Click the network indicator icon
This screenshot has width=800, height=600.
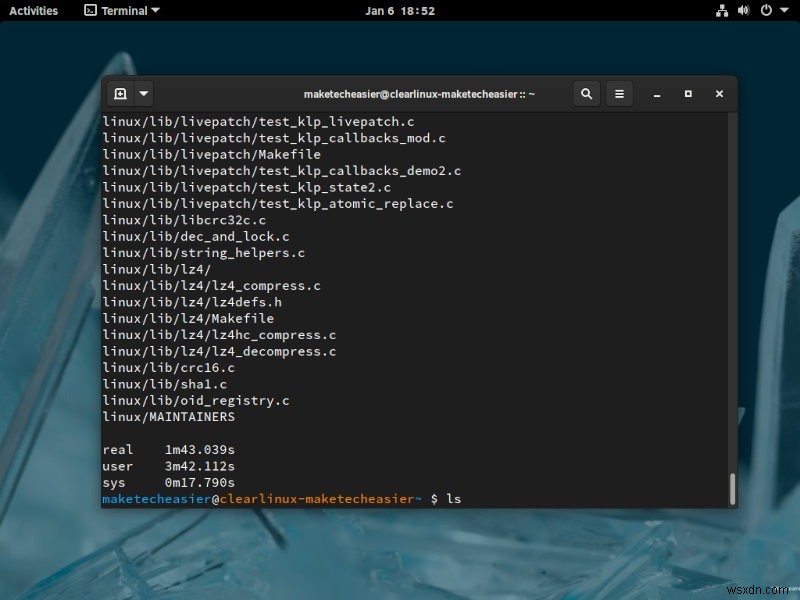pos(722,10)
